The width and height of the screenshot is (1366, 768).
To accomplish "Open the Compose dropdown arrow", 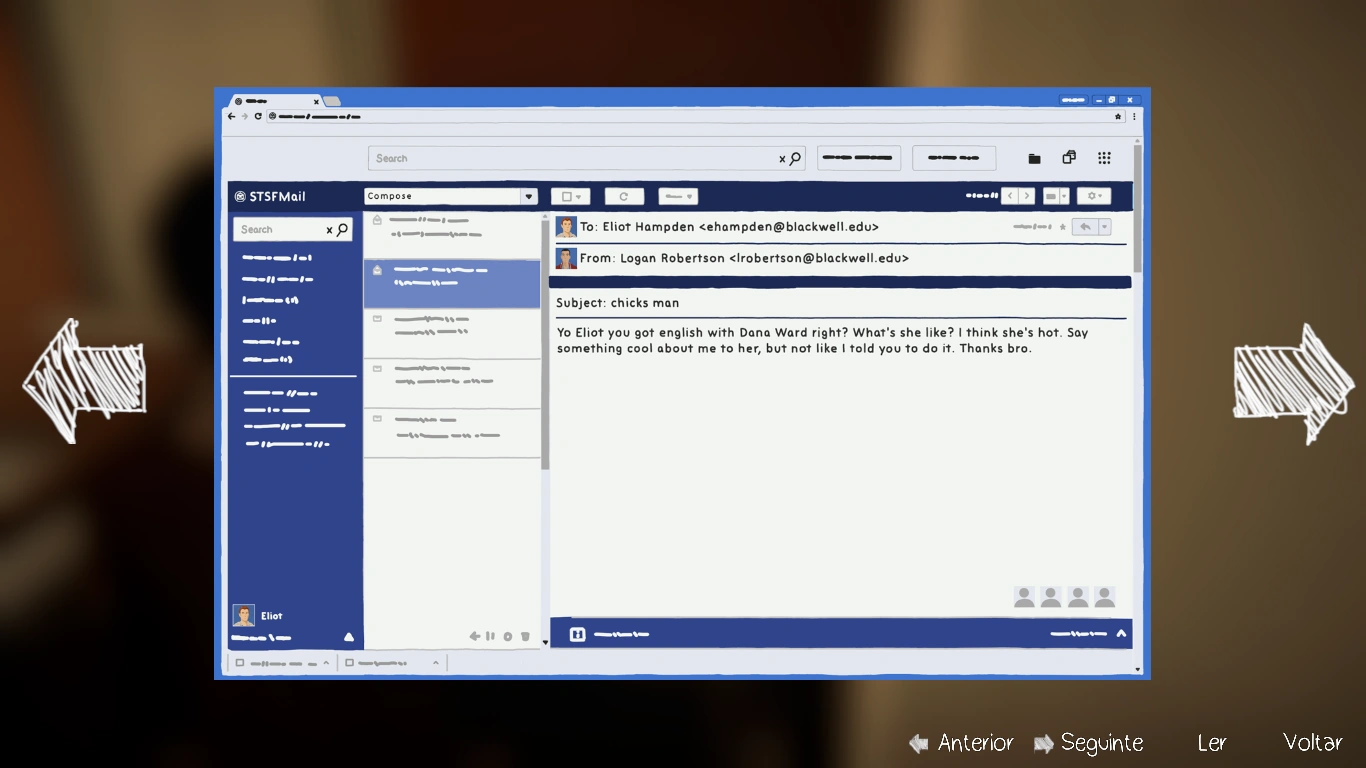I will (529, 197).
